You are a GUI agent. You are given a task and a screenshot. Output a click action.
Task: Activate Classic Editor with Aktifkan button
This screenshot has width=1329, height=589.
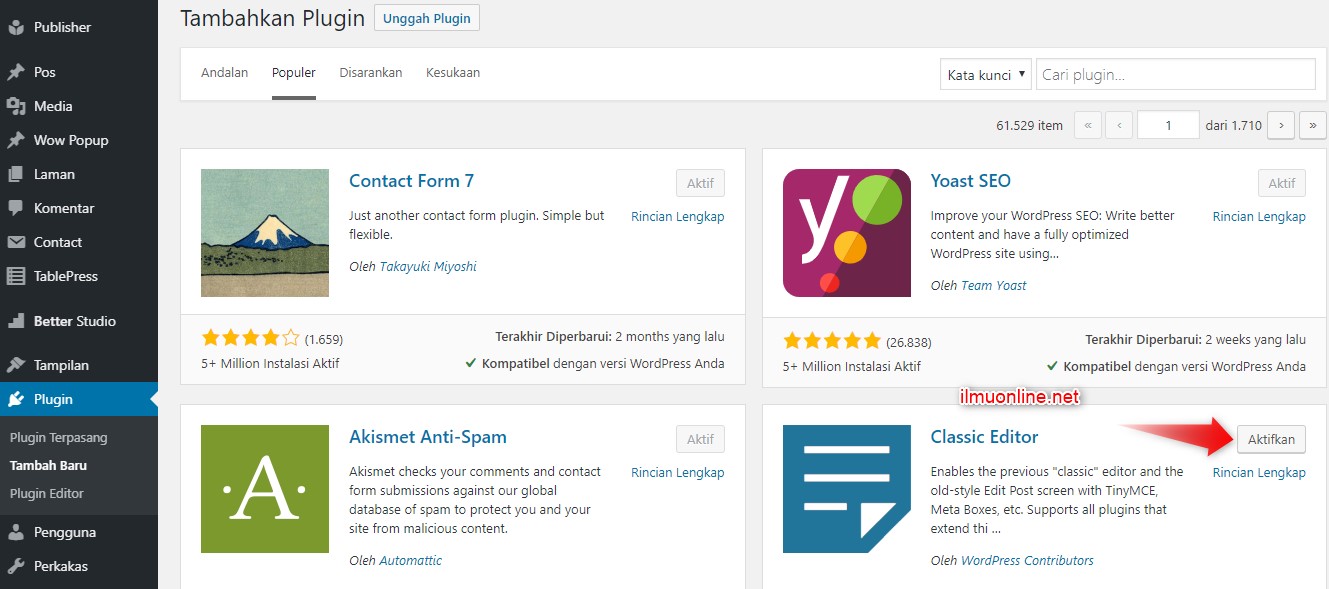pos(1271,439)
